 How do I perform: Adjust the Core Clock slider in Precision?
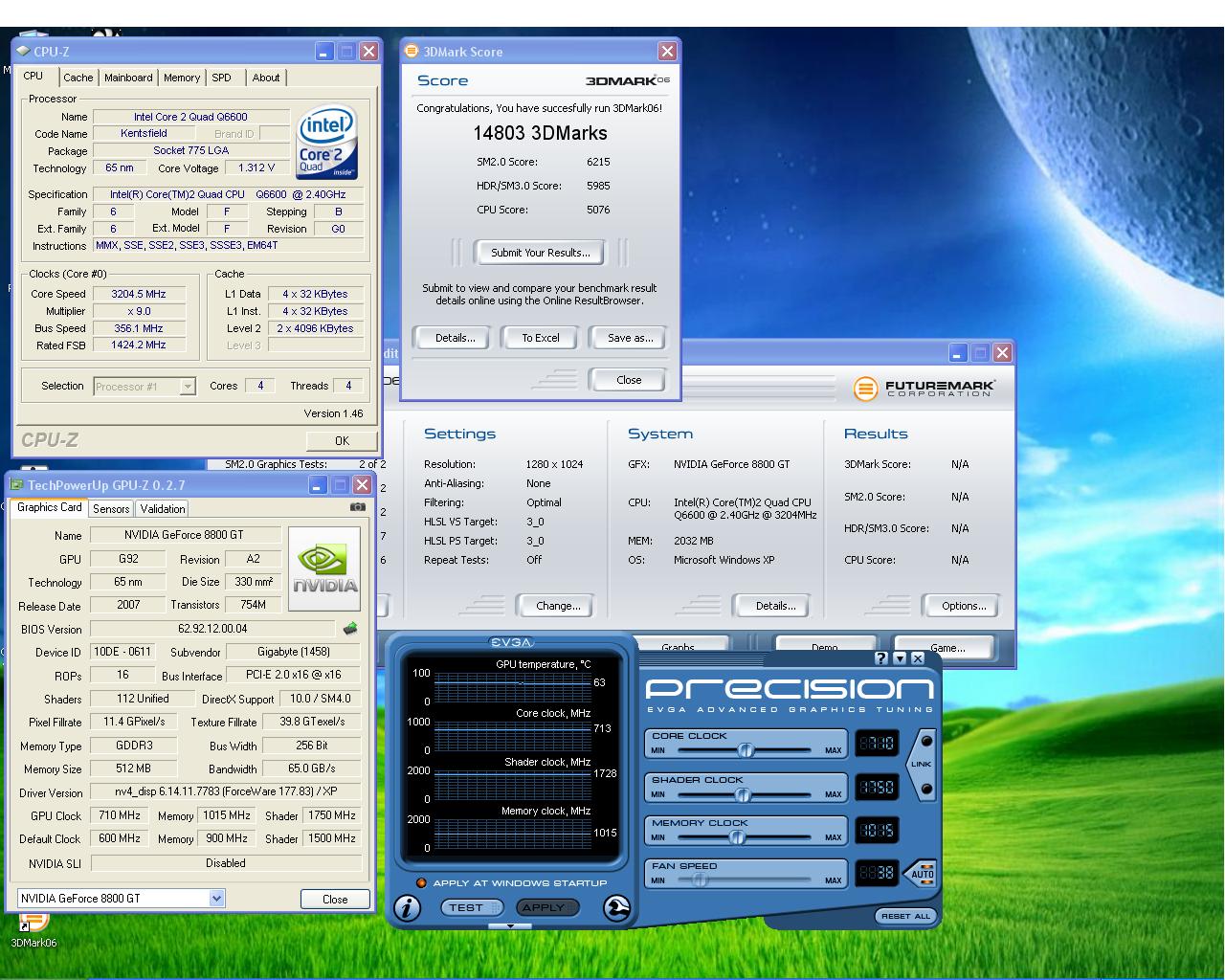click(746, 750)
